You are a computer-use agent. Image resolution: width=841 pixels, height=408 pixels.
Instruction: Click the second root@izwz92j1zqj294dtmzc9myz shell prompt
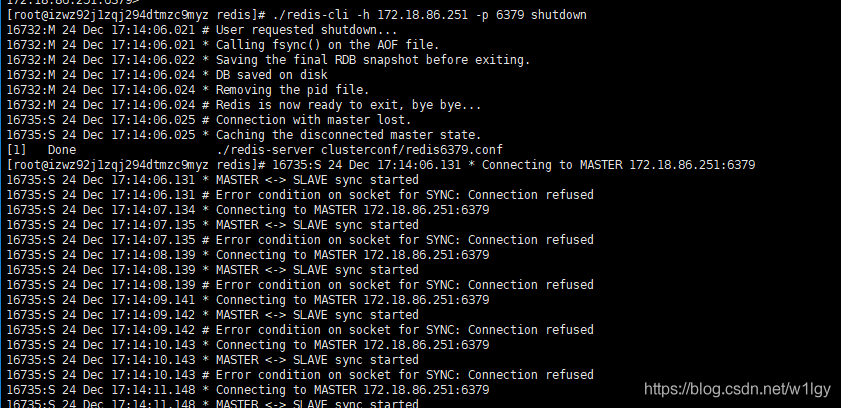pyautogui.click(x=136, y=165)
